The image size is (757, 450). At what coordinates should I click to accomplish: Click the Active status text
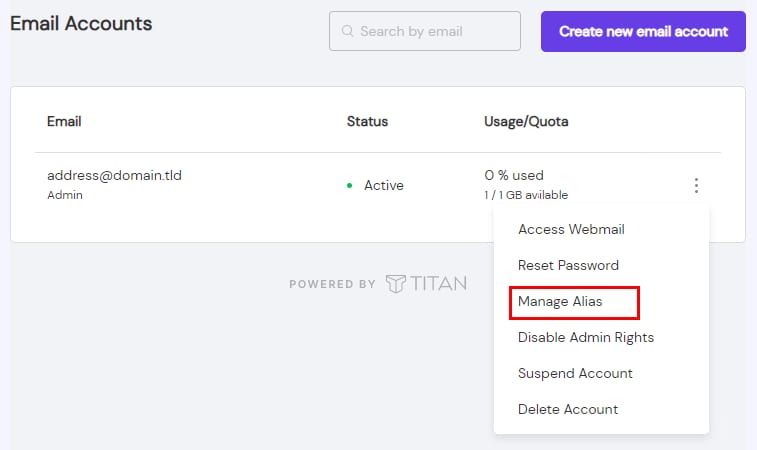coord(384,185)
